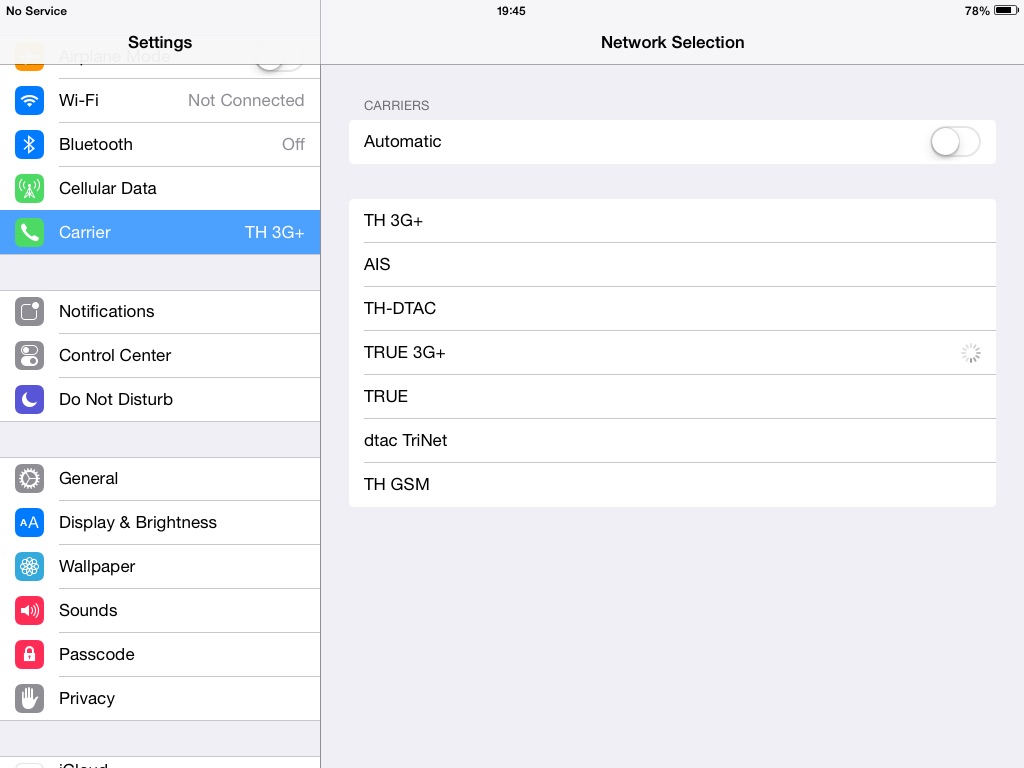Tap the Wallpaper flower icon

click(29, 567)
